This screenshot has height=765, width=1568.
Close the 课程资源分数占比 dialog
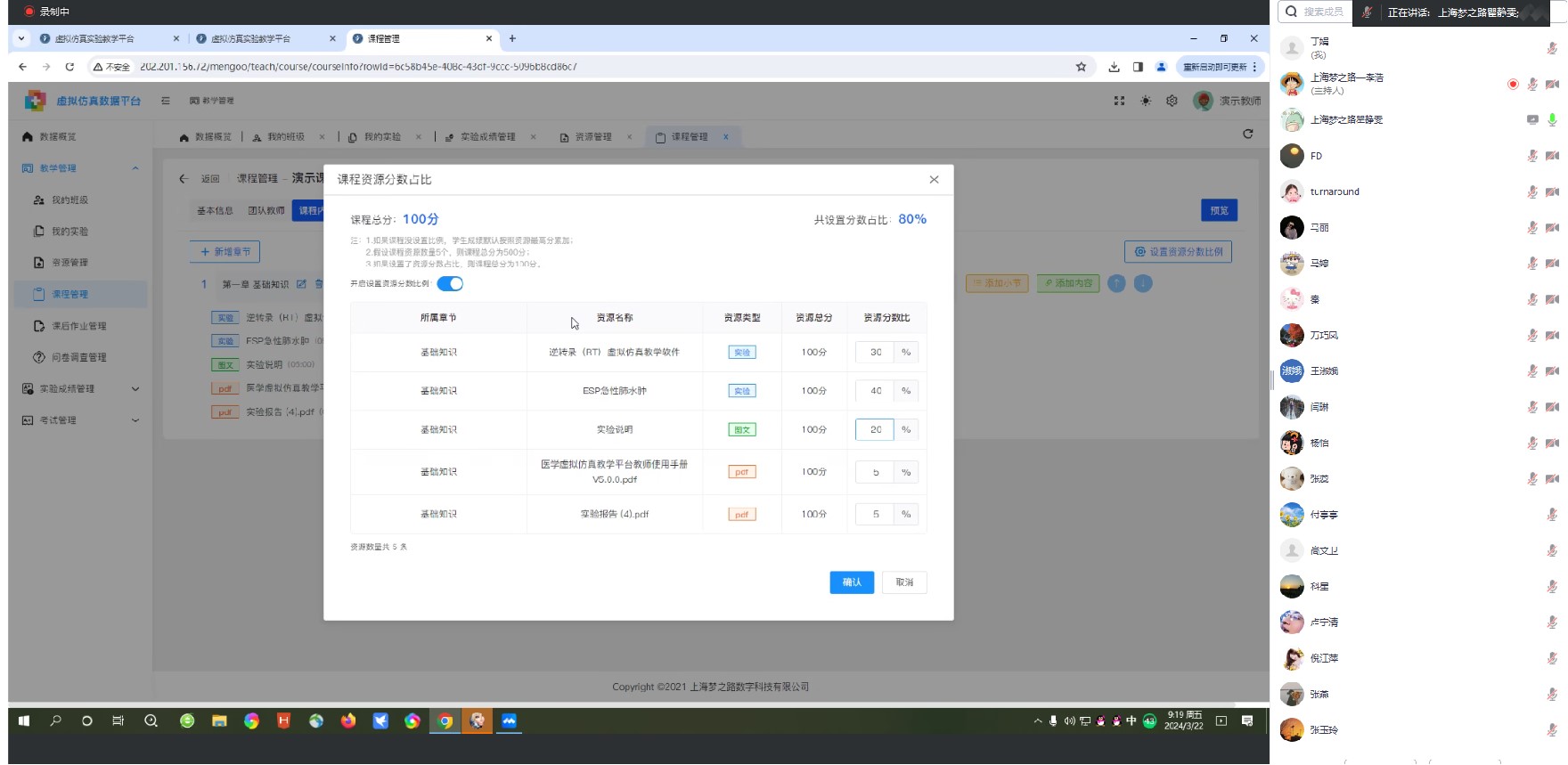tap(934, 180)
